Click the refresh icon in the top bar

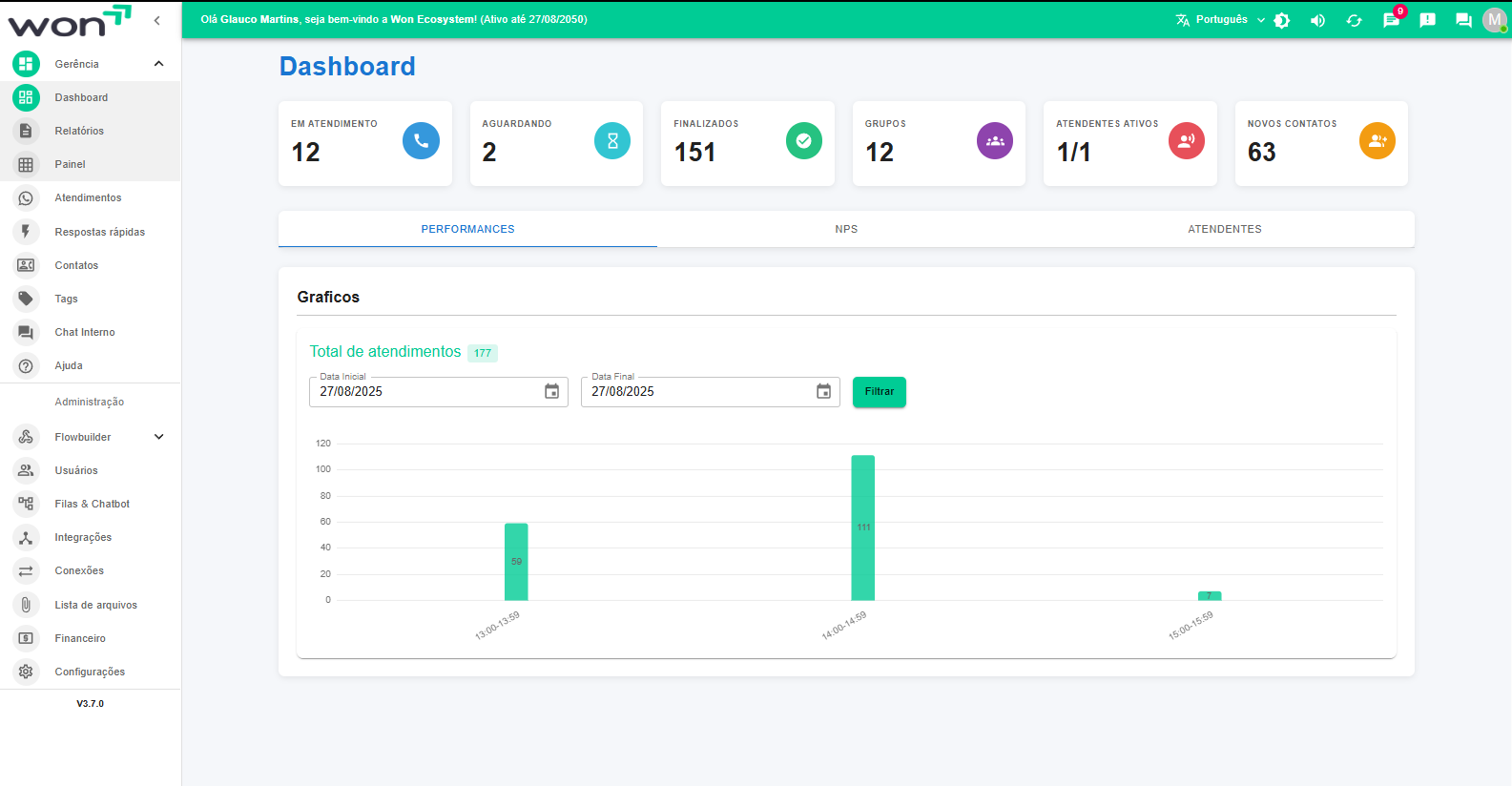(x=1355, y=20)
